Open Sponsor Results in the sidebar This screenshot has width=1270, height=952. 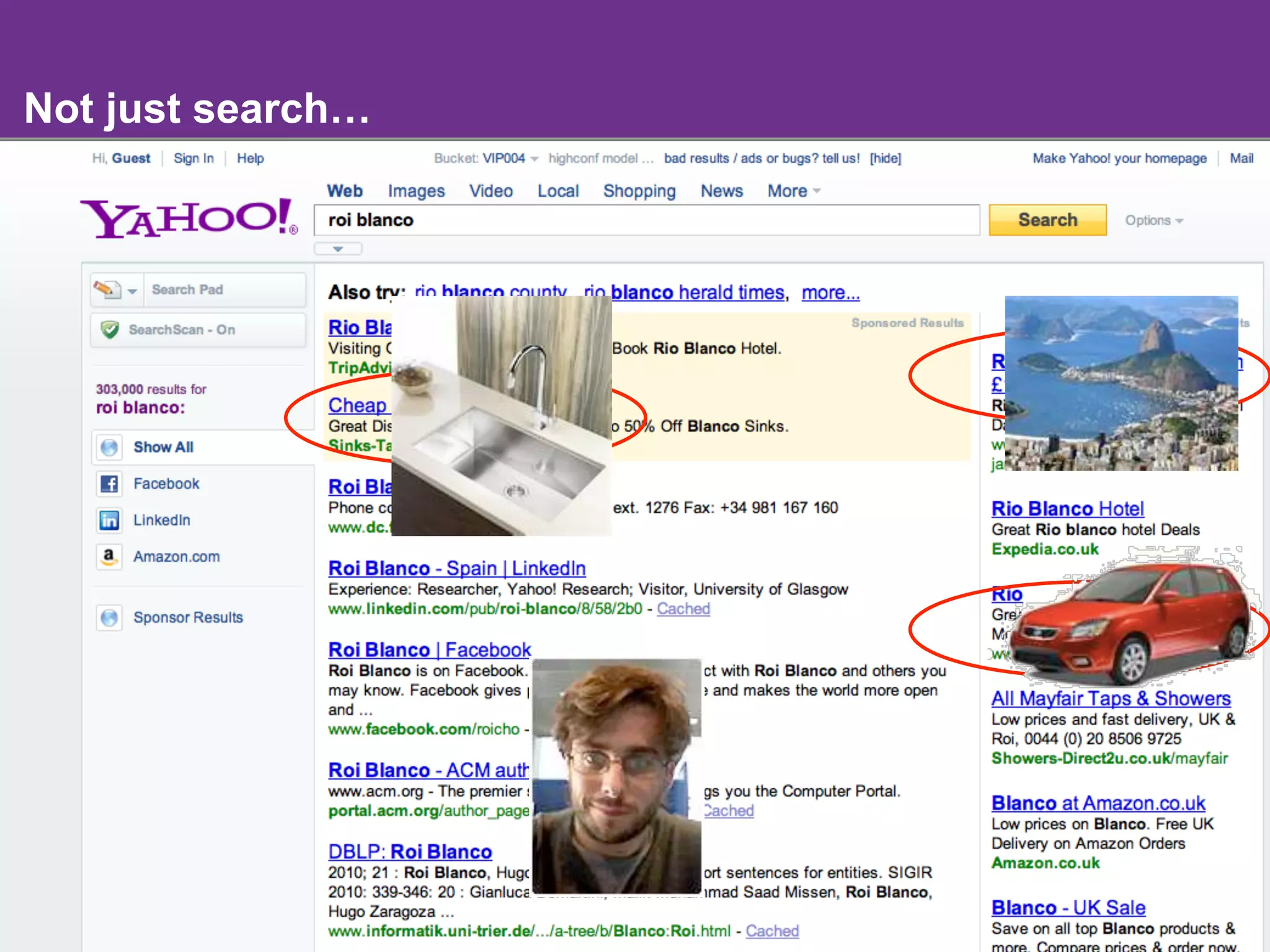tap(188, 617)
